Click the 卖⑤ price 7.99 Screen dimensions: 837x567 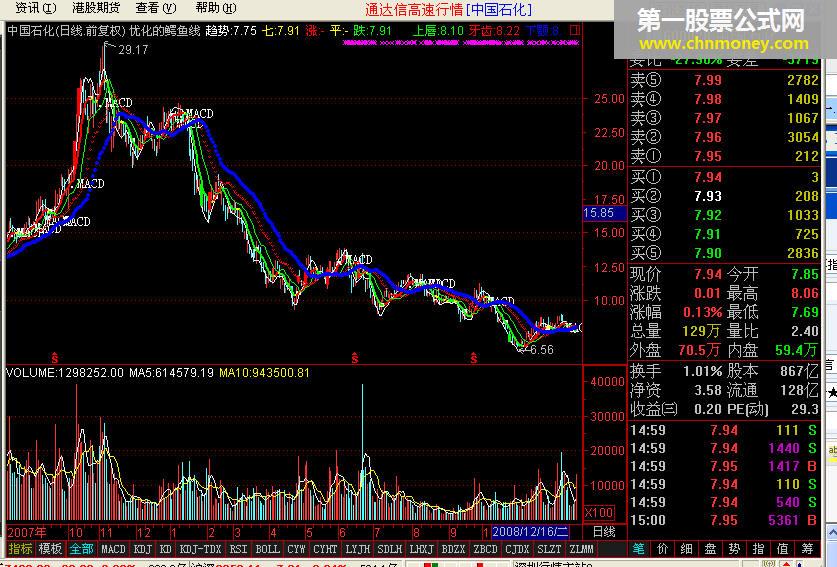708,80
